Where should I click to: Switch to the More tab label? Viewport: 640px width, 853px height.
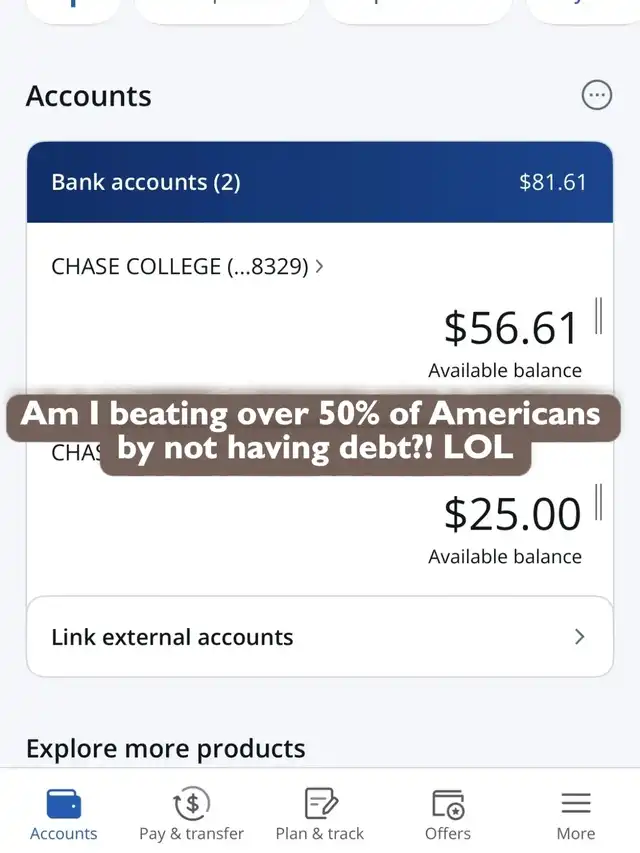pyautogui.click(x=576, y=833)
